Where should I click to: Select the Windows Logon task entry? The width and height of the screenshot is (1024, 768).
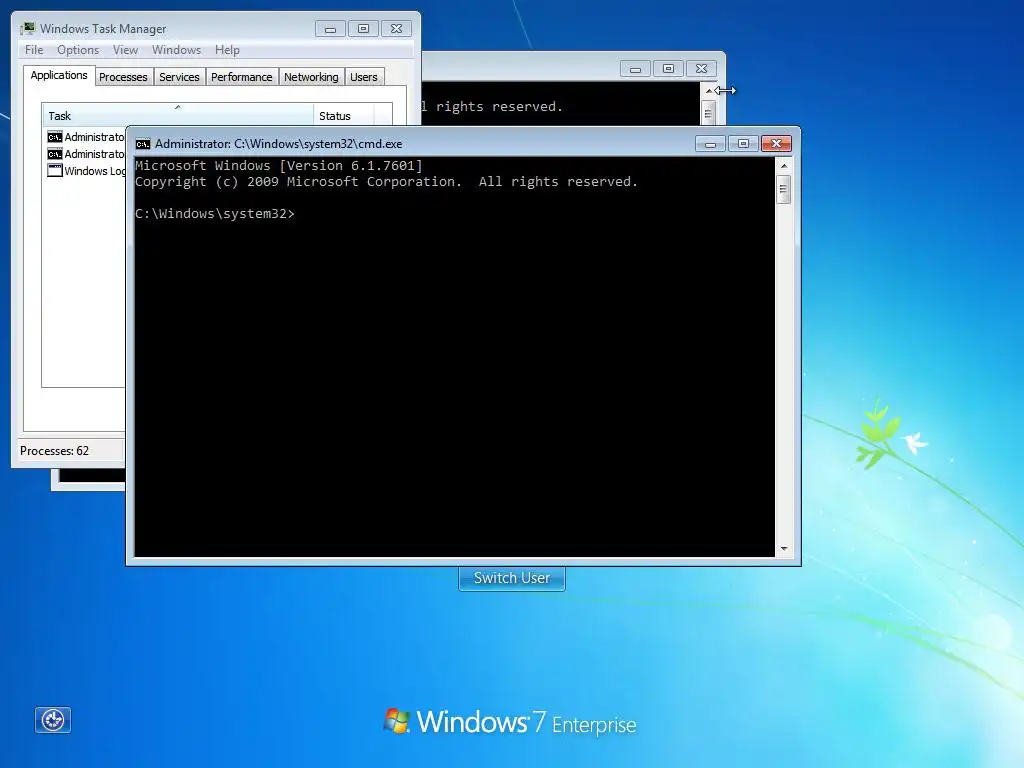86,170
